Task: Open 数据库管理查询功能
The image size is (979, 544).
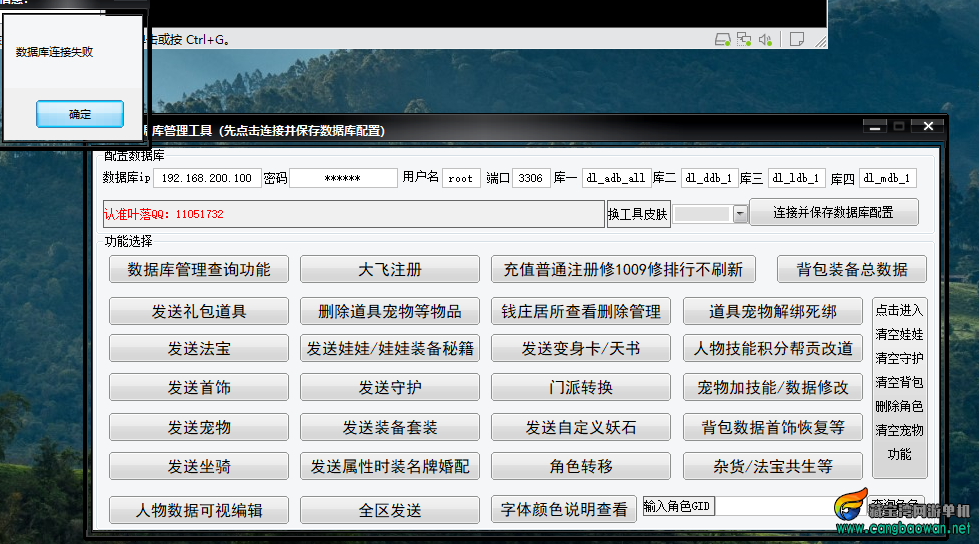Action: pyautogui.click(x=199, y=270)
